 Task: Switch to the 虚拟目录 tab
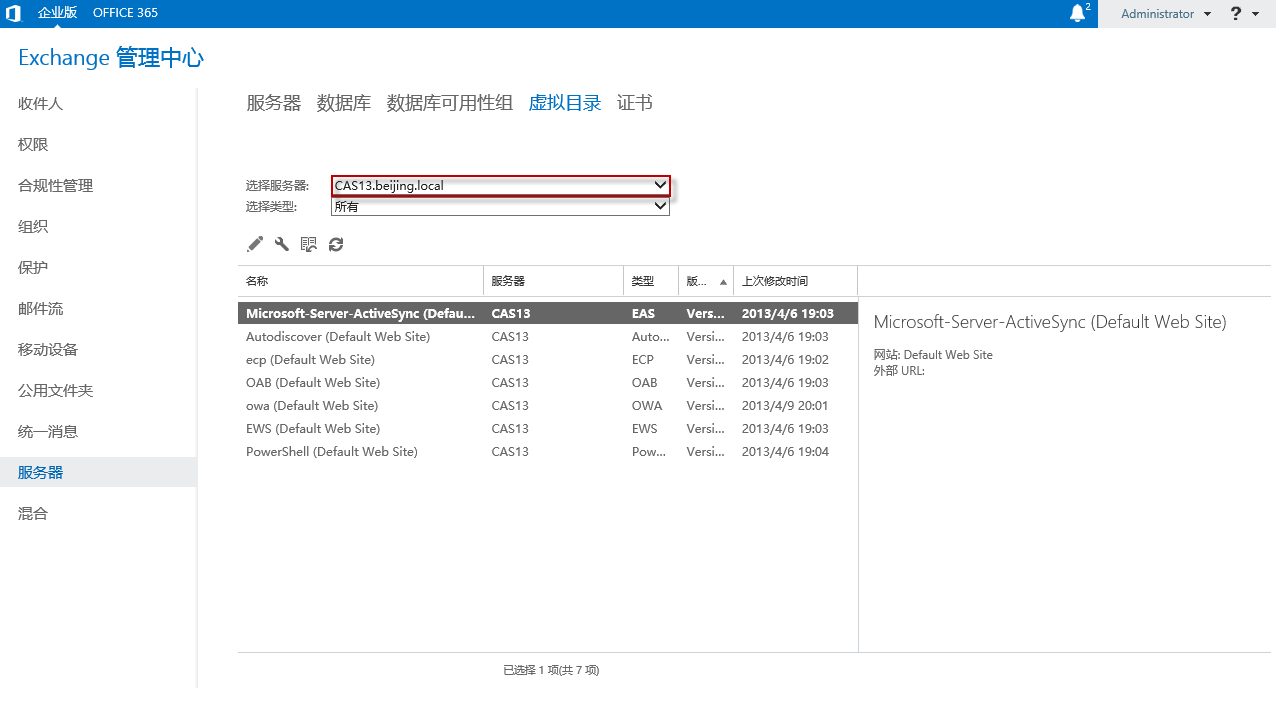pyautogui.click(x=565, y=103)
